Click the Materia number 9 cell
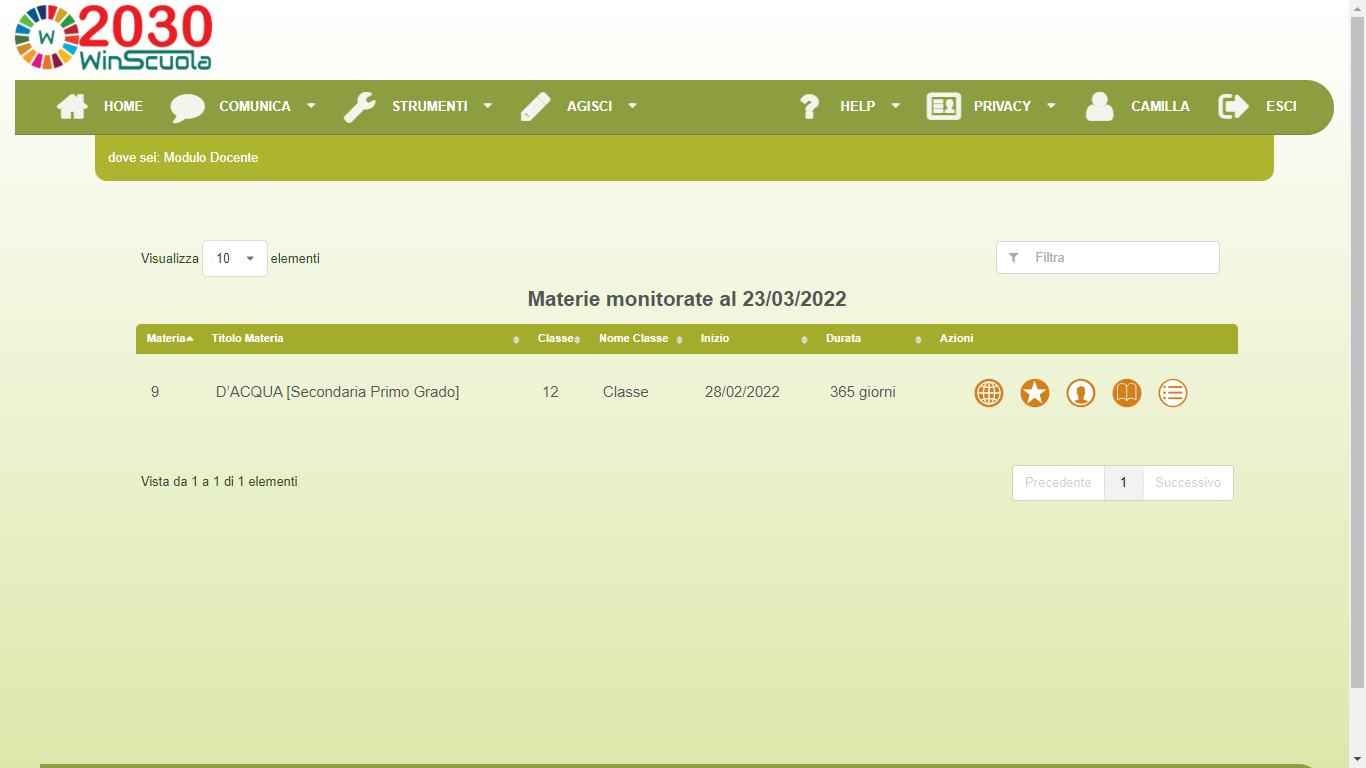The image size is (1366, 768). [x=155, y=392]
